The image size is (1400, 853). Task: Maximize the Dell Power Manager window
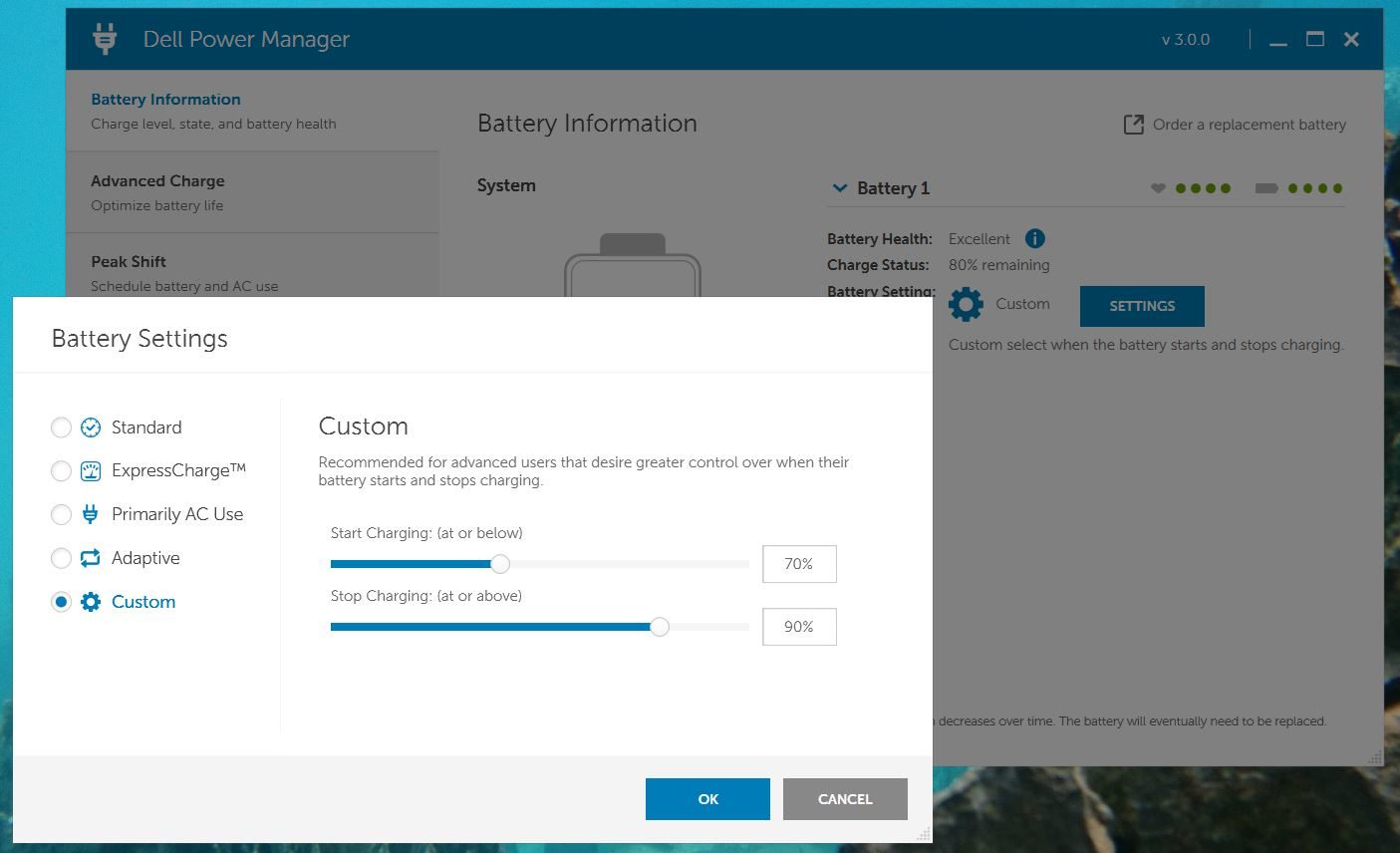point(1315,39)
